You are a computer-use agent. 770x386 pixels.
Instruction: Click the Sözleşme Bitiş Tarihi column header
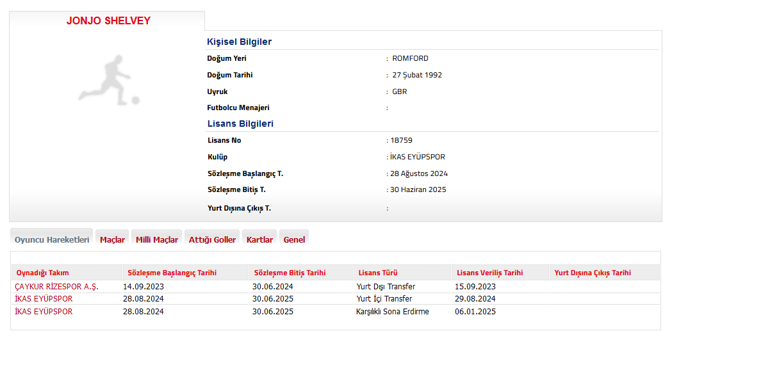click(290, 273)
